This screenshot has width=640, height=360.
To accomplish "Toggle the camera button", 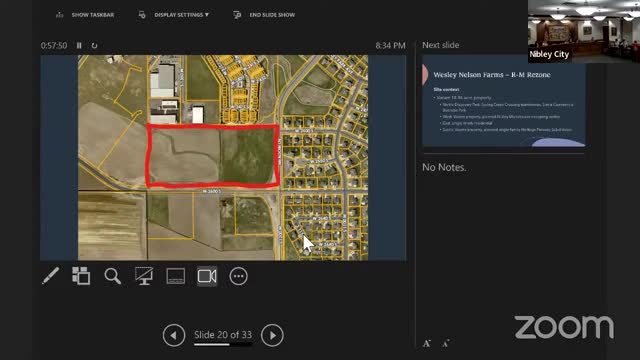I will pos(207,276).
